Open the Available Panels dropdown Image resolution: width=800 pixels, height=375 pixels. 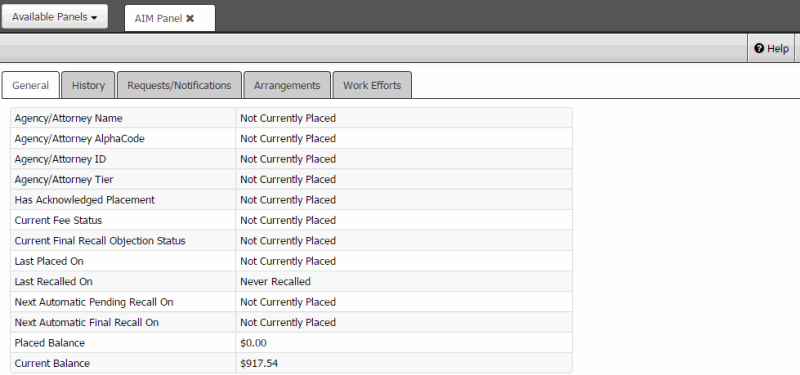55,17
